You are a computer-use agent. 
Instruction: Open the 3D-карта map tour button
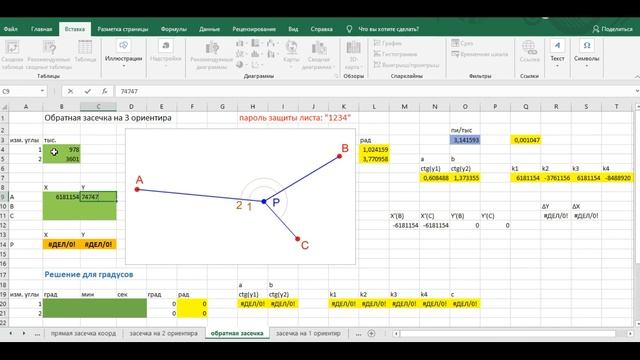pyautogui.click(x=353, y=54)
